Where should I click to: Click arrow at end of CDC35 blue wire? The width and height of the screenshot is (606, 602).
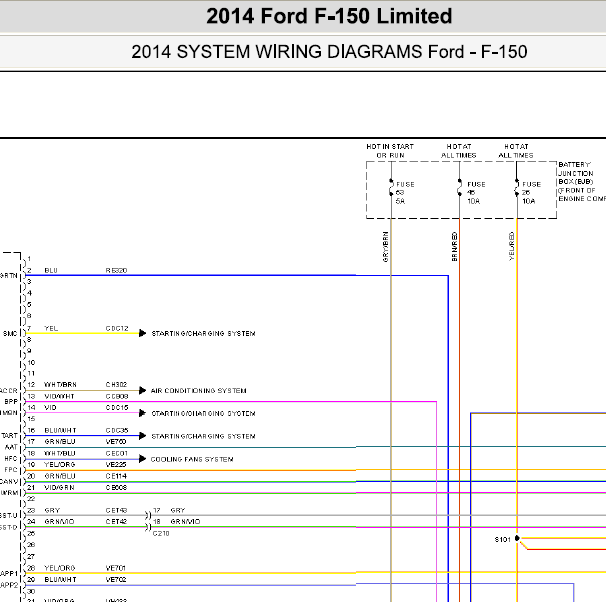tap(143, 436)
